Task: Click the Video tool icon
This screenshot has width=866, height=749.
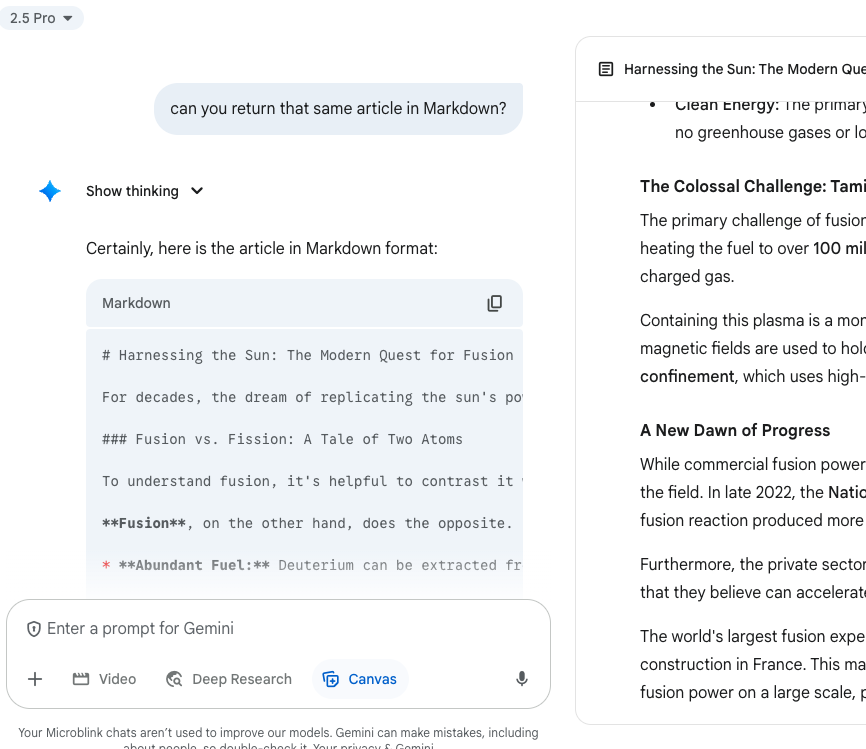Action: (82, 679)
